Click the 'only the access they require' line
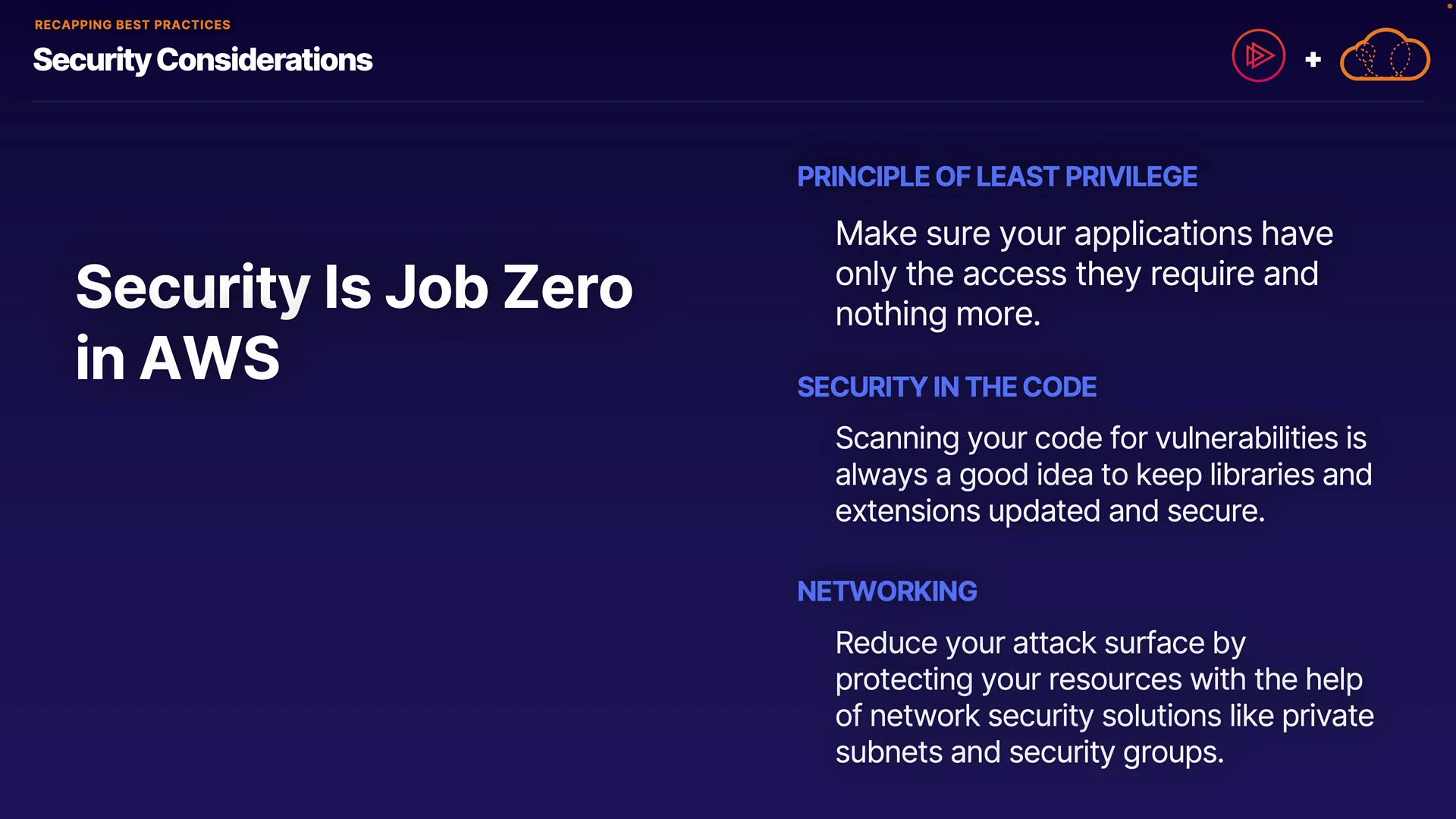The image size is (1456, 819). tap(1076, 274)
